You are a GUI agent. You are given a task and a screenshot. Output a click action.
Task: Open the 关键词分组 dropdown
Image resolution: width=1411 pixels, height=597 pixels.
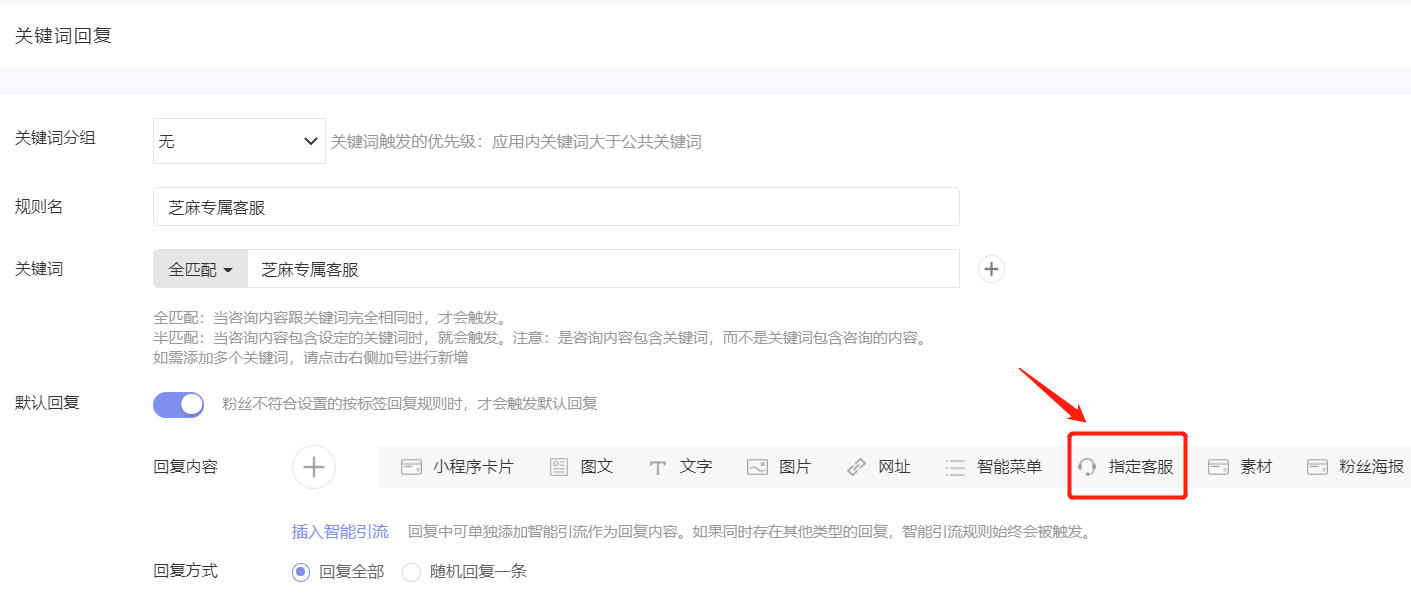(238, 140)
